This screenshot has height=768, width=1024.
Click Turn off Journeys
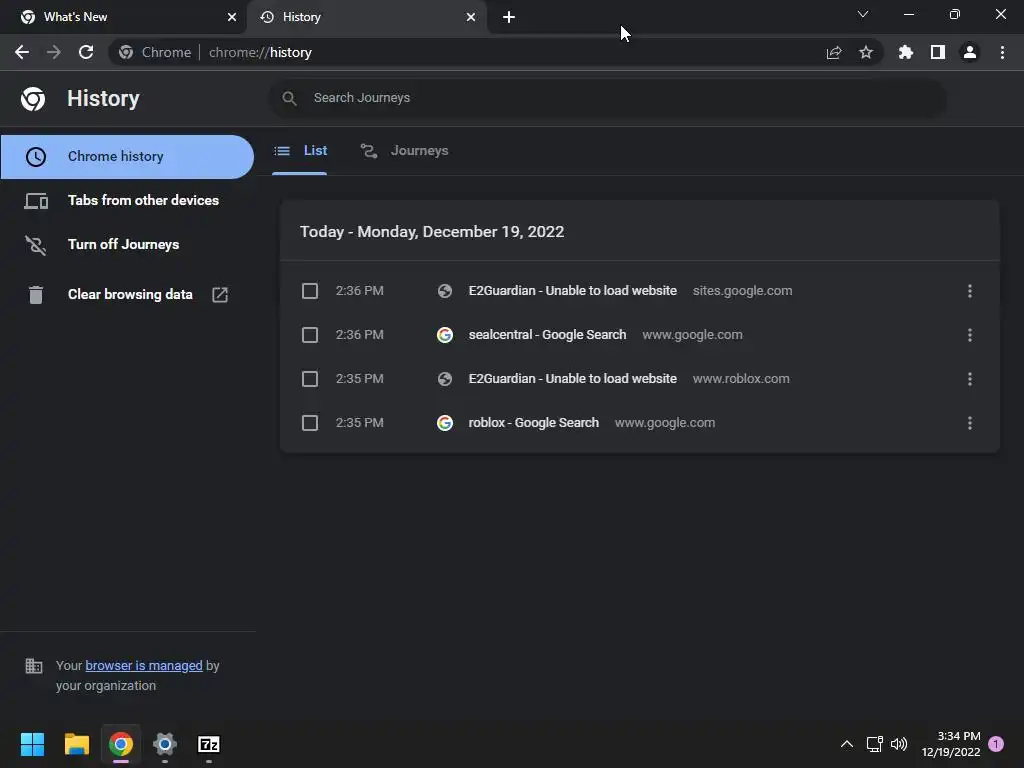point(127,244)
